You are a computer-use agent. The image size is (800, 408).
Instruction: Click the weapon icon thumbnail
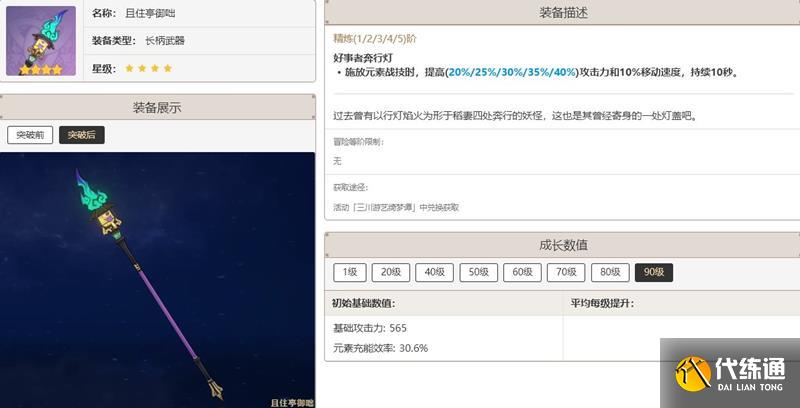(x=41, y=40)
